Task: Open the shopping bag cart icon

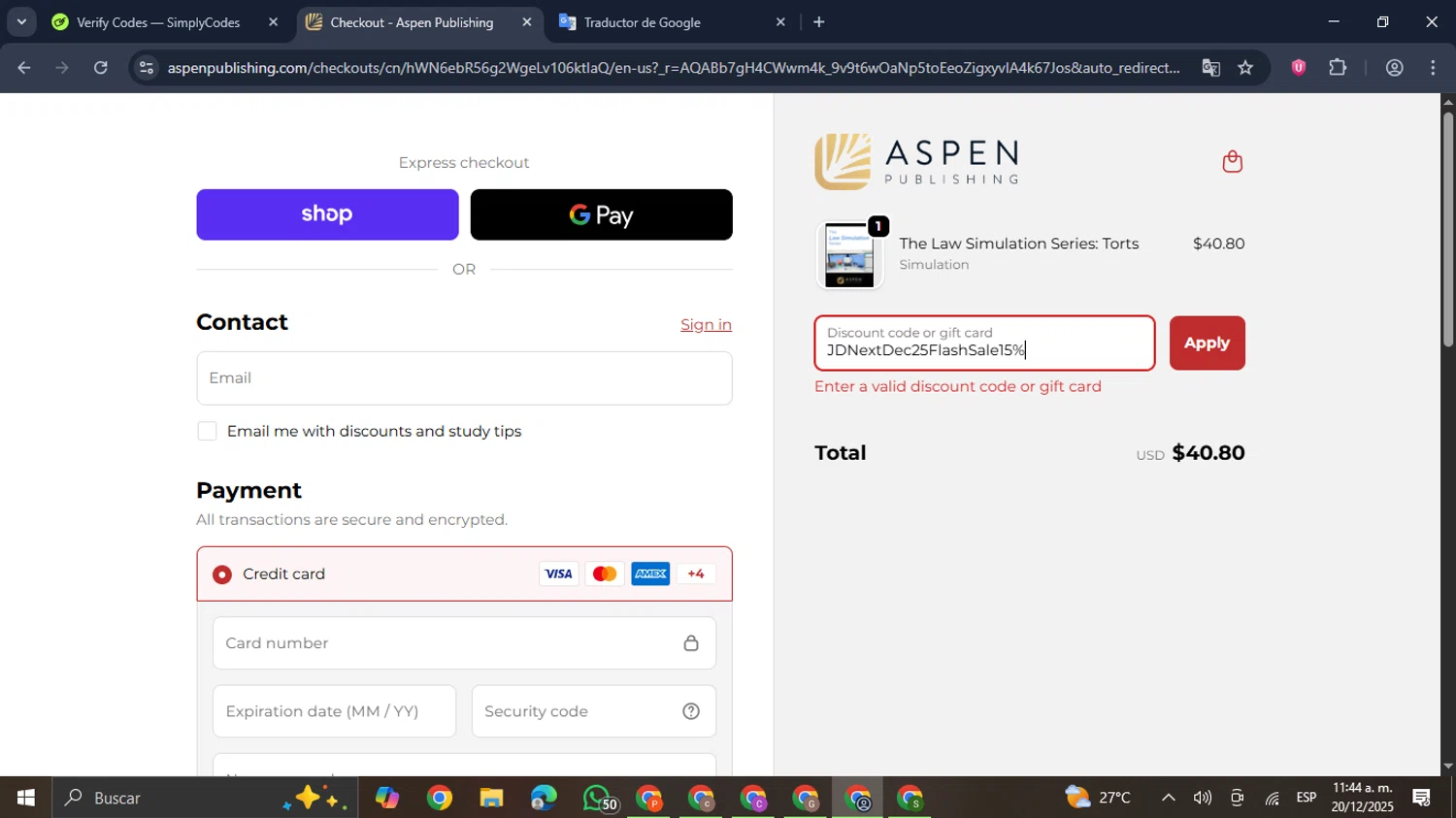Action: coord(1232,161)
